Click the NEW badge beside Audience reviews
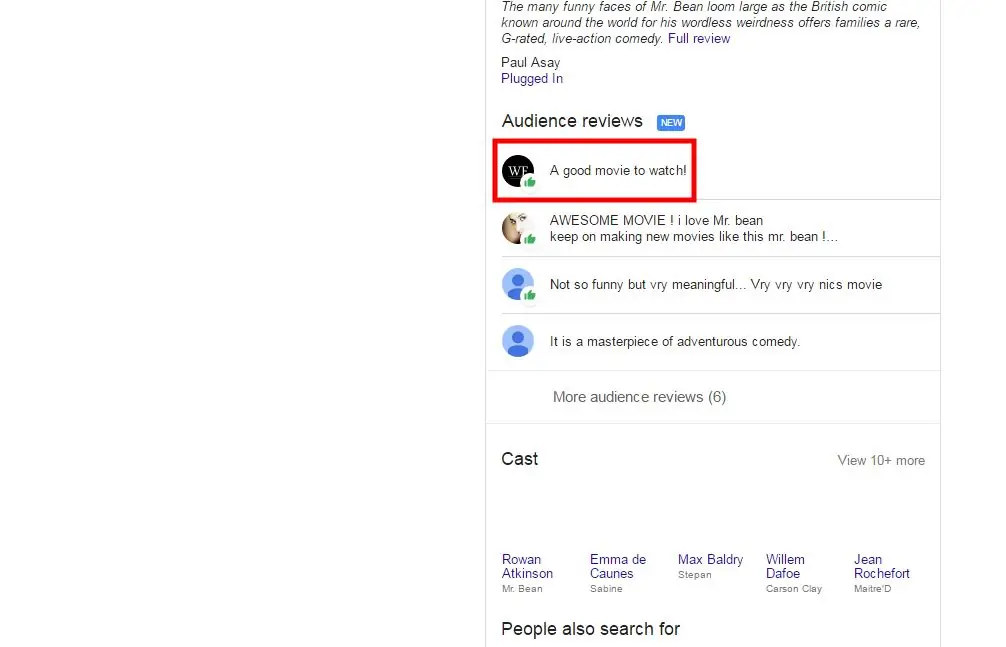 [671, 123]
